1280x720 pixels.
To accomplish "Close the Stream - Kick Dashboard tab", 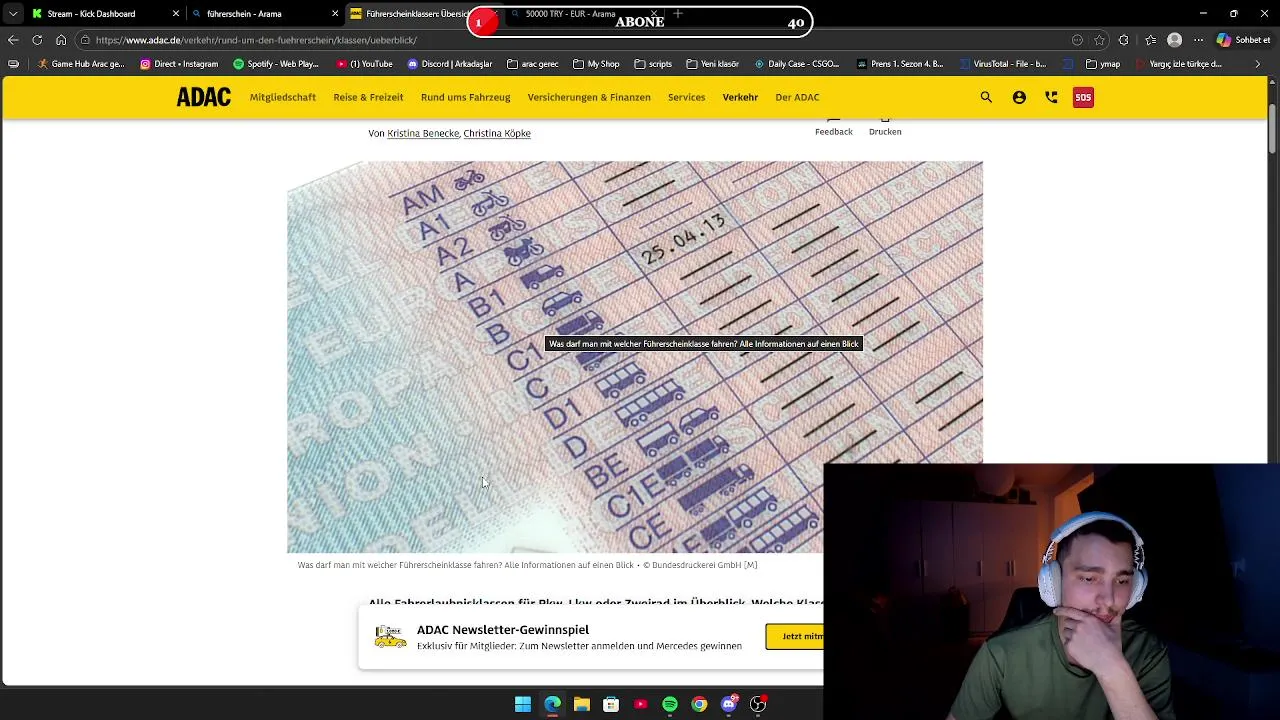I will tap(176, 14).
